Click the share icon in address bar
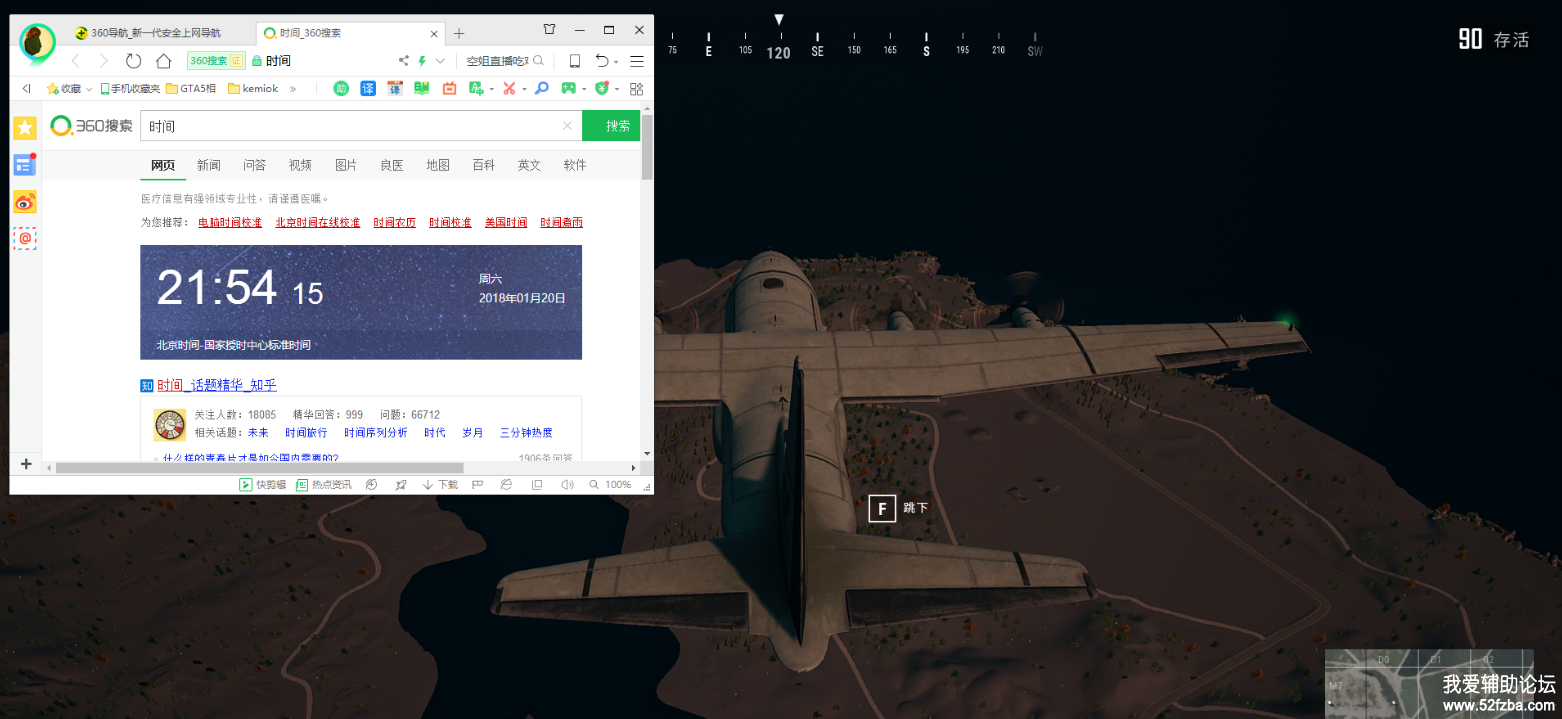 pos(403,61)
